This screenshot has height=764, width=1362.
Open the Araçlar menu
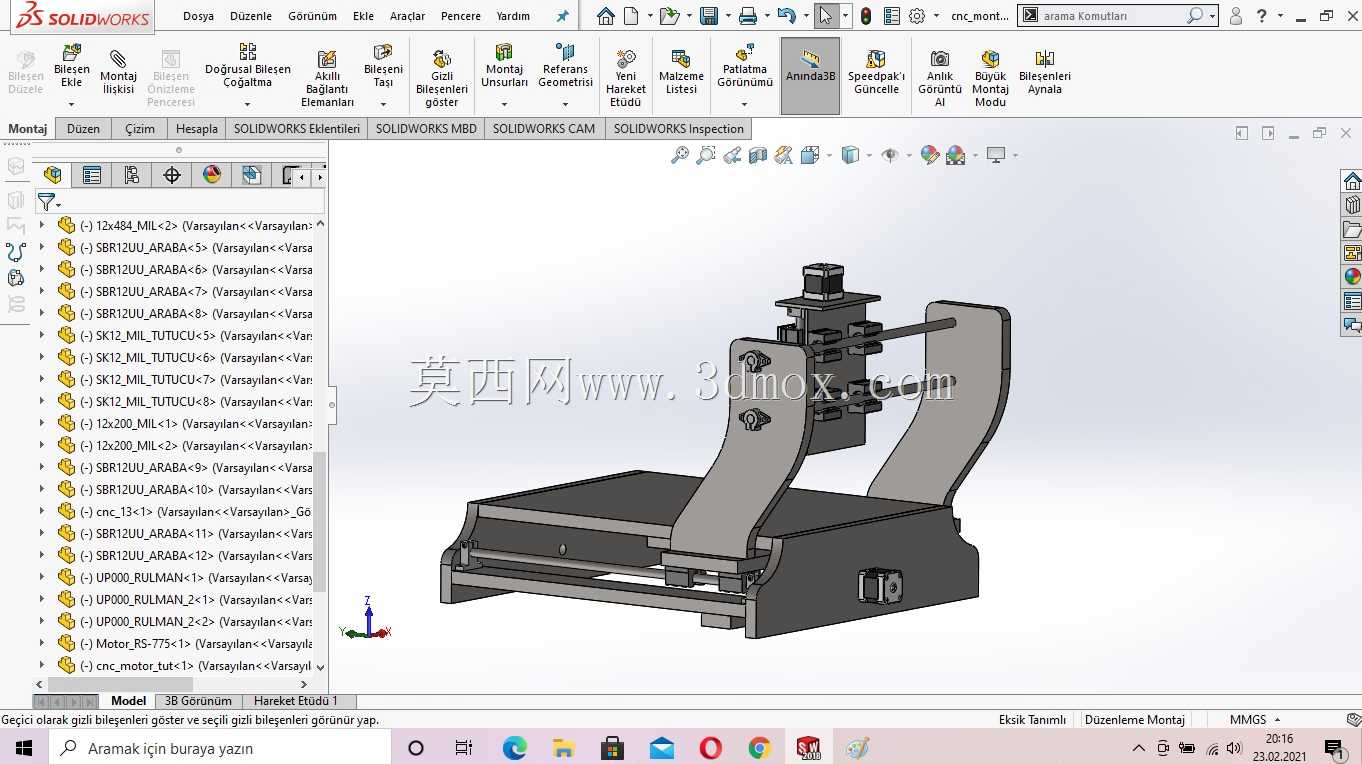[407, 16]
